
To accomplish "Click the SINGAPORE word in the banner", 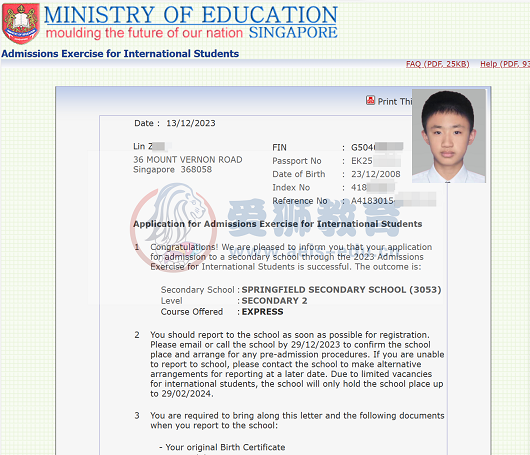I will coord(293,32).
